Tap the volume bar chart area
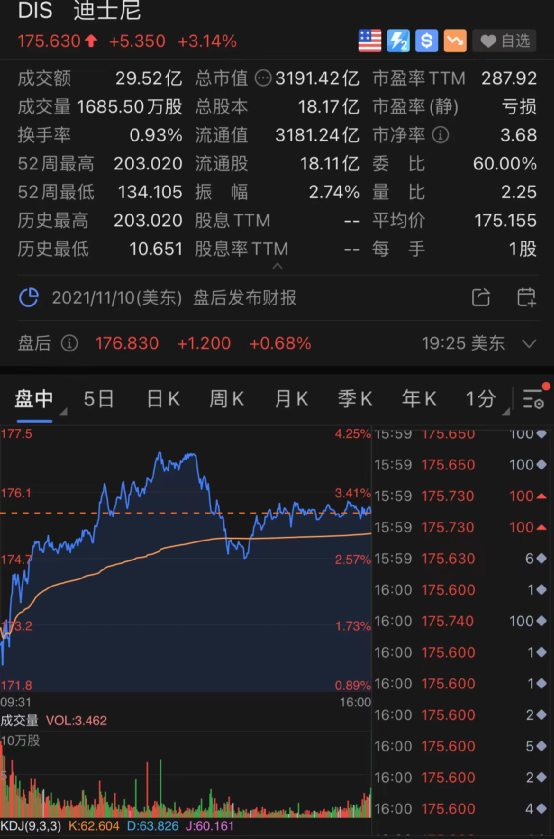This screenshot has width=554, height=839. (186, 776)
